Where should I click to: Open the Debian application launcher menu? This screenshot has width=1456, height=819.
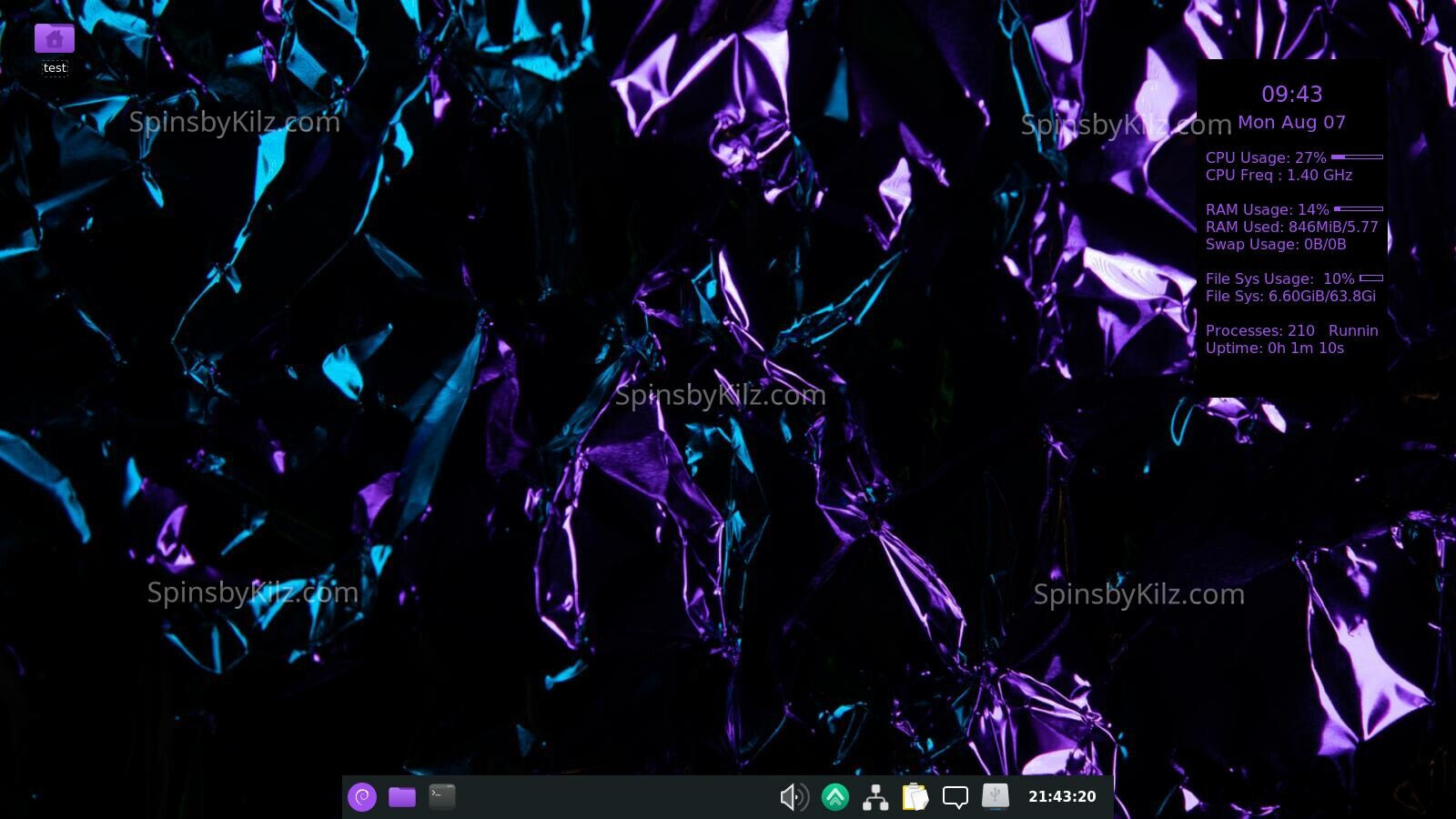[362, 797]
